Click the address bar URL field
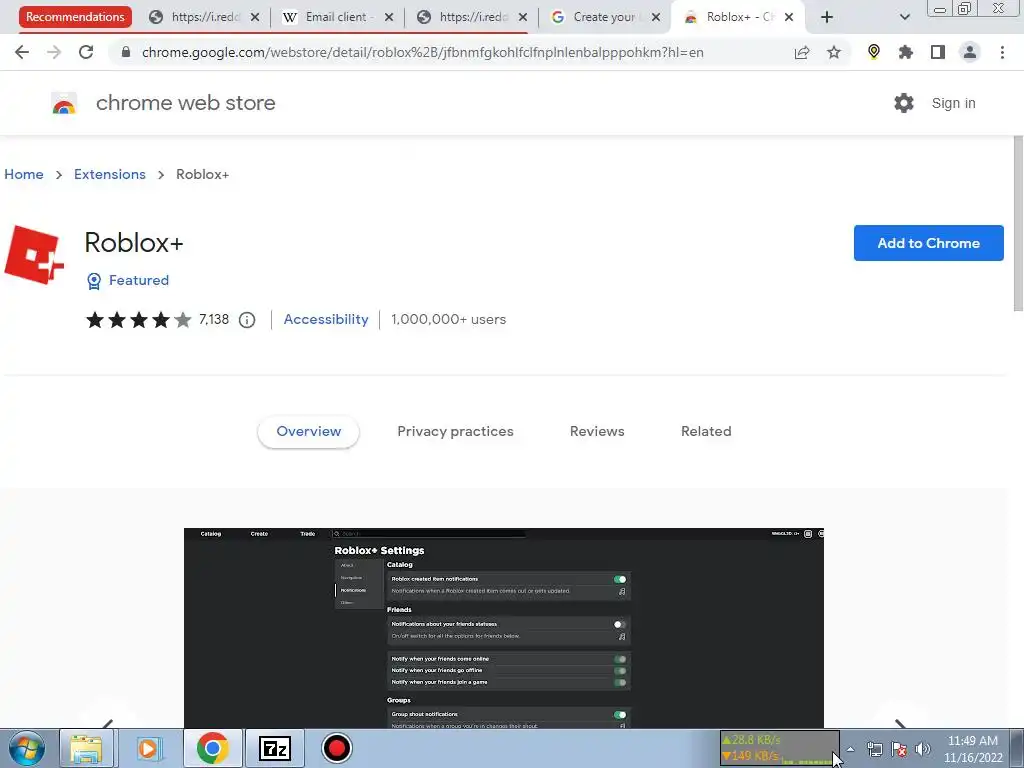This screenshot has width=1024, height=768. click(x=423, y=52)
